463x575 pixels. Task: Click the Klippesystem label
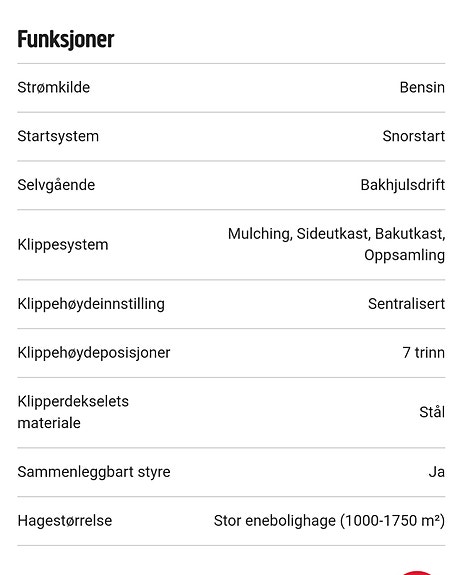tap(63, 245)
